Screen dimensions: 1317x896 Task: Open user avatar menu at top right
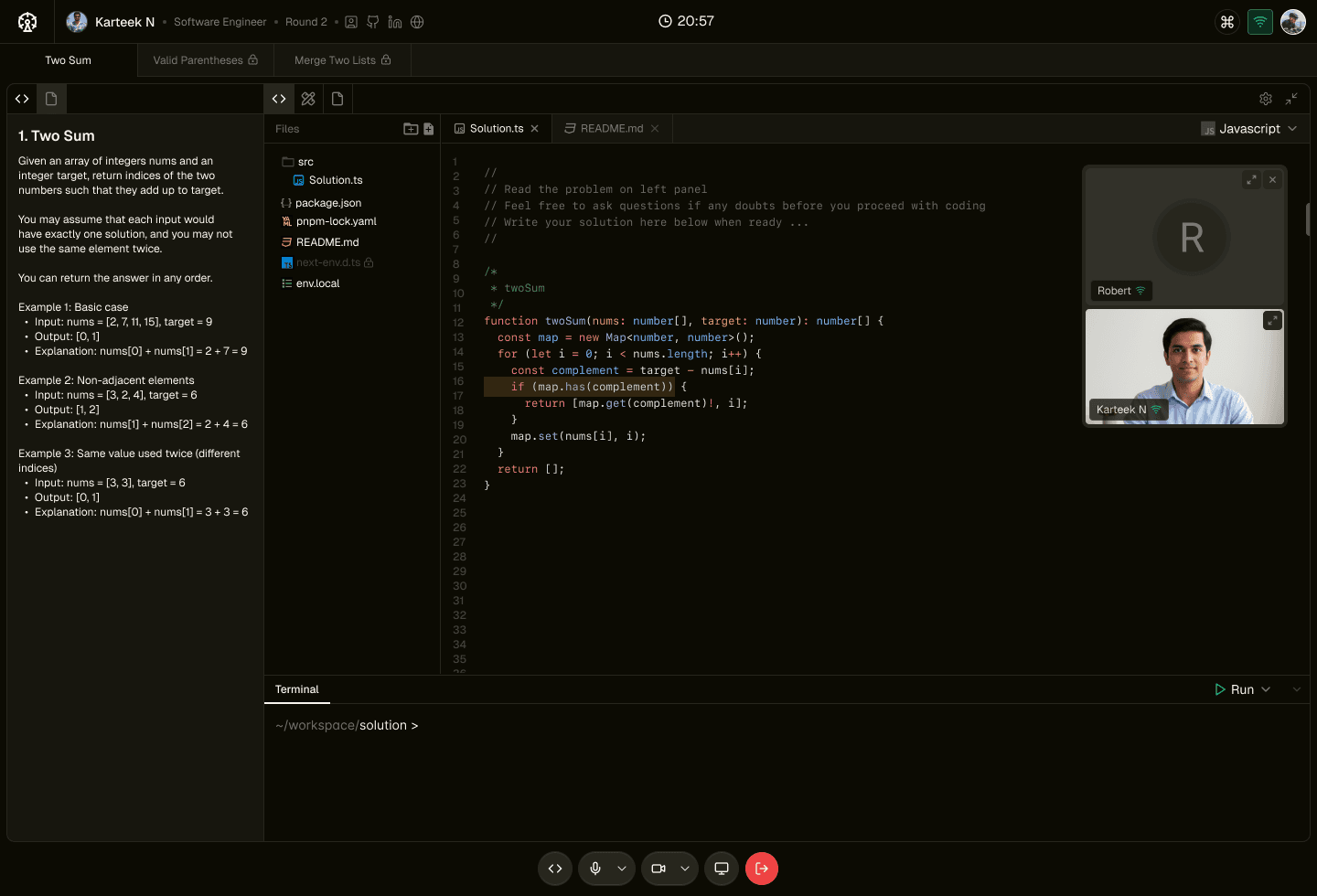[x=1293, y=22]
